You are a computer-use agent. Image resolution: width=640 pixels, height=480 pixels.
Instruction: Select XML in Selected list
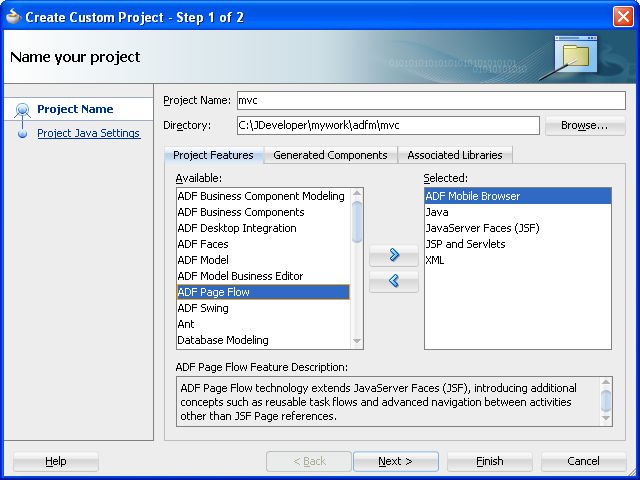click(x=518, y=260)
